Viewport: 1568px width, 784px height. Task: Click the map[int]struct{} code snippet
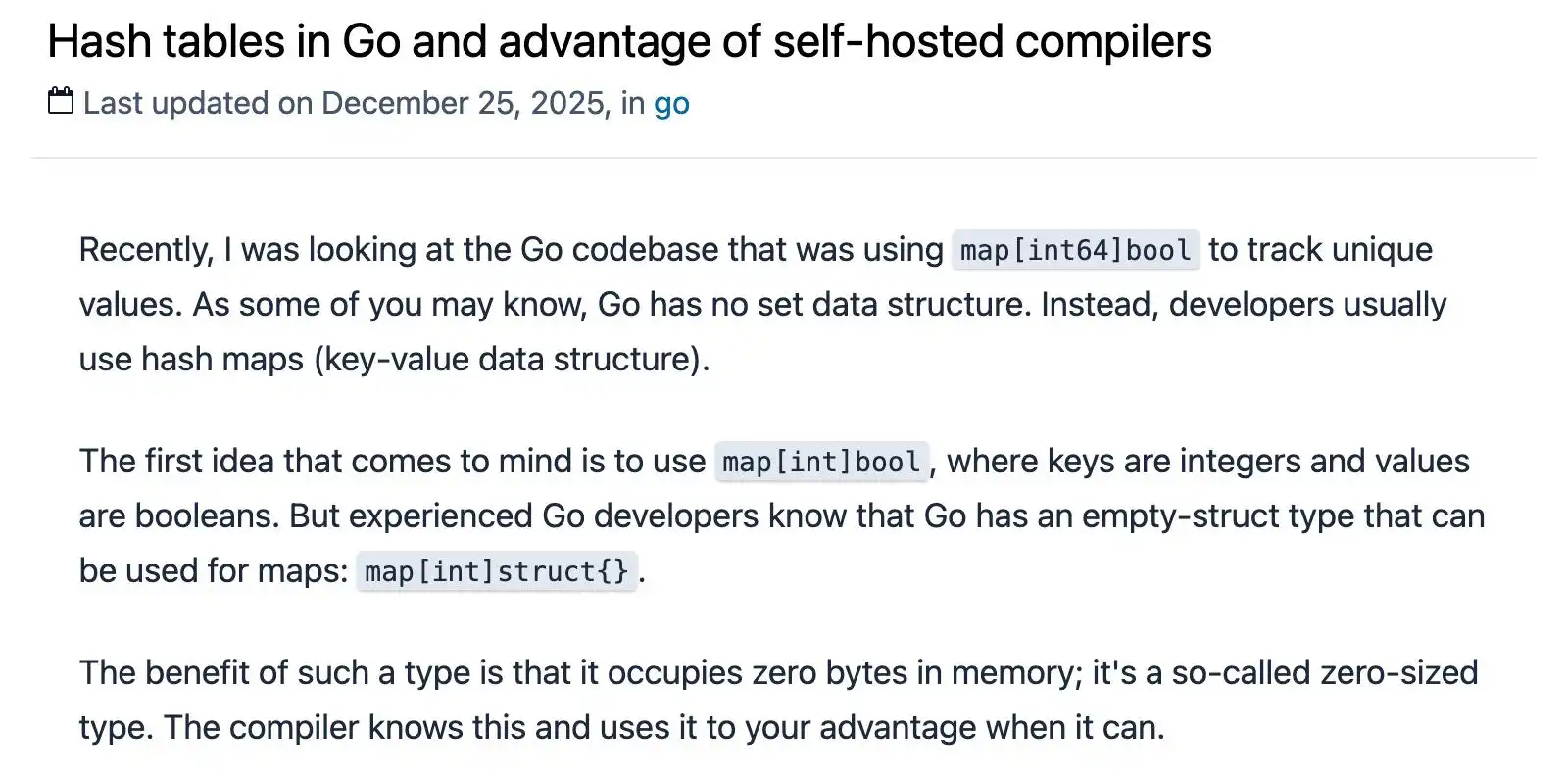click(x=497, y=571)
